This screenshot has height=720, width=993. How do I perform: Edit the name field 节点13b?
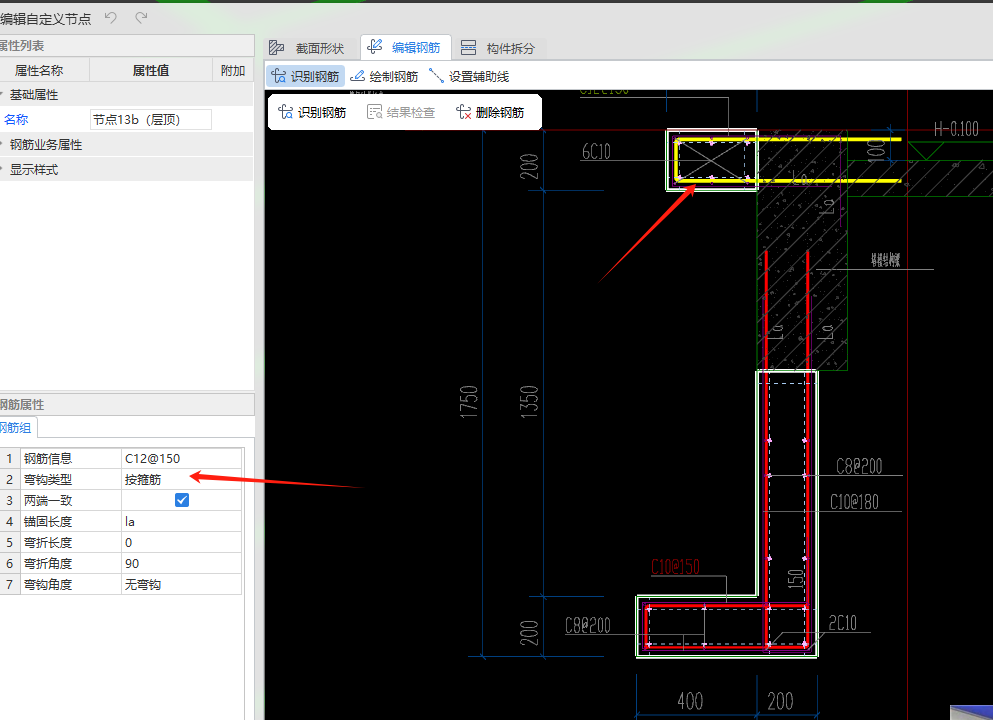(x=151, y=120)
